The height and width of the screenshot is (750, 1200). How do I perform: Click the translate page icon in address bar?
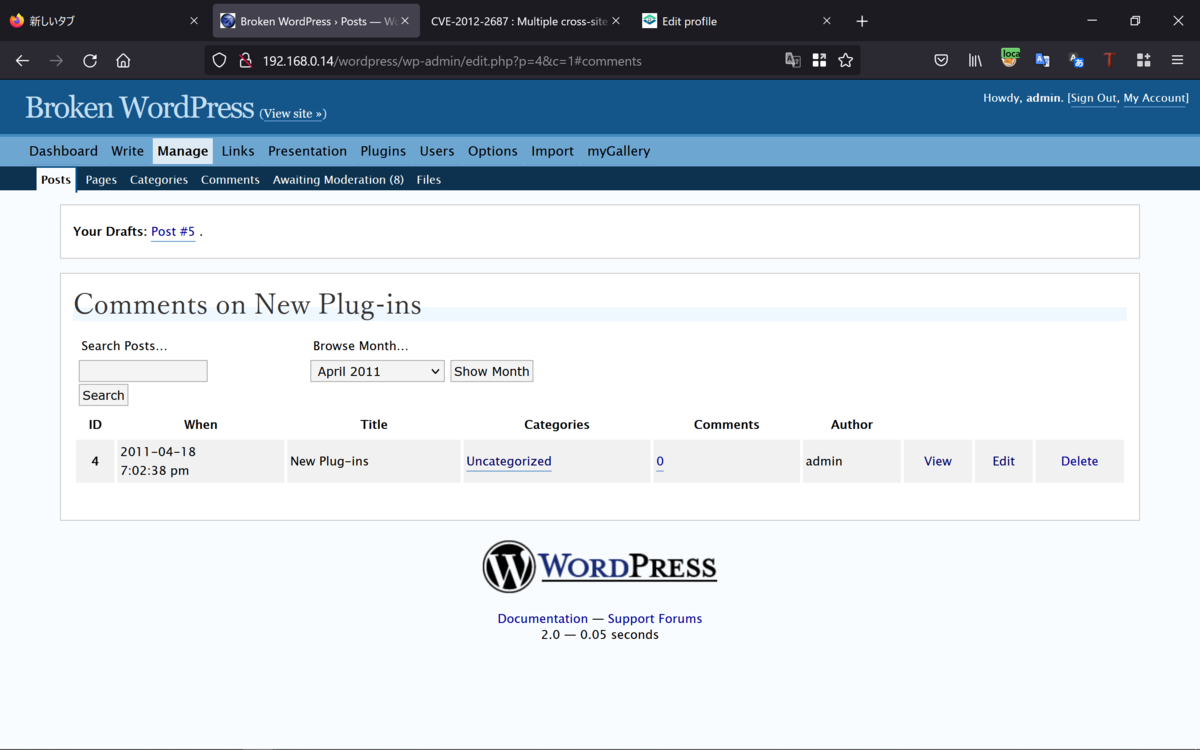pos(793,61)
